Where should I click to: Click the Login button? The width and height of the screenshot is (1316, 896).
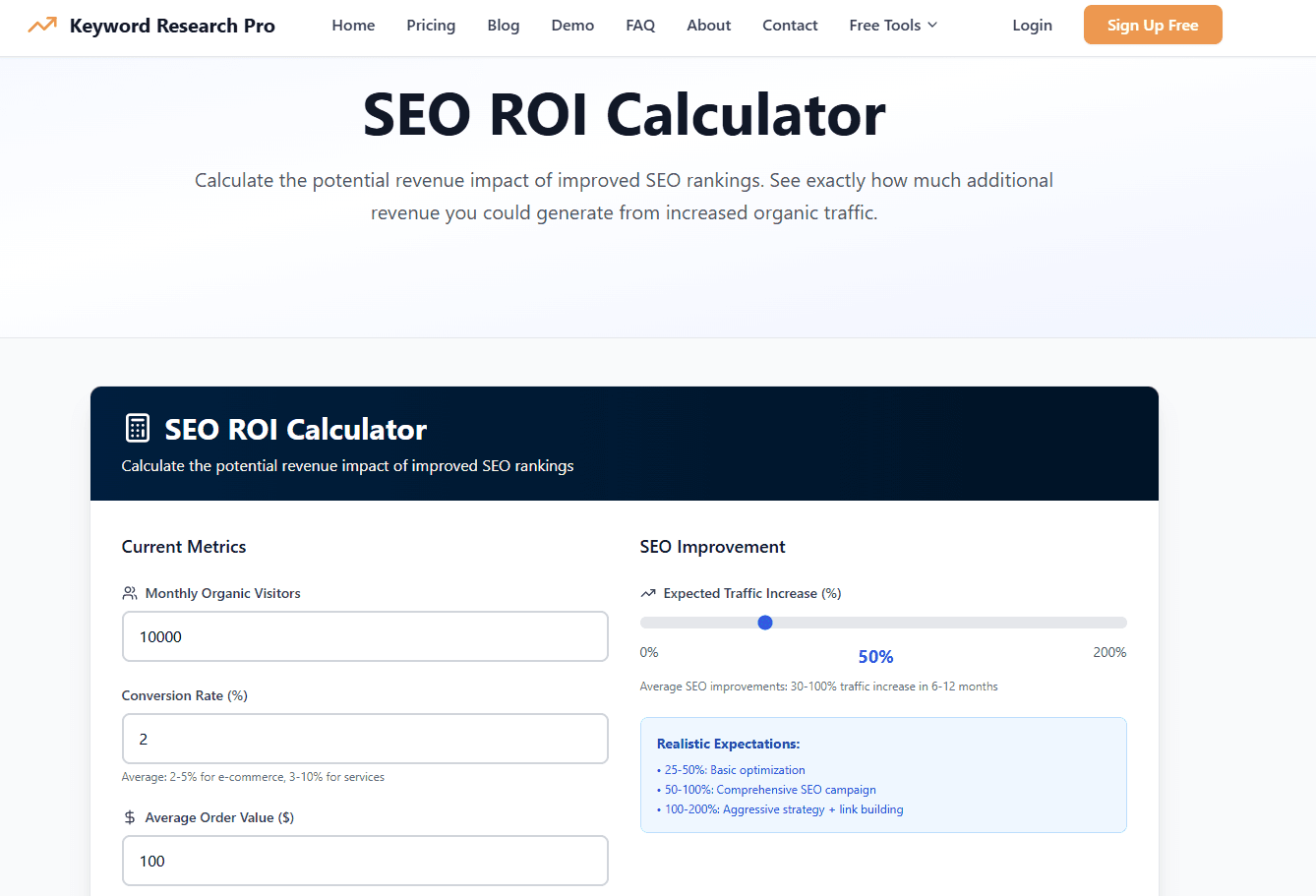pos(1032,25)
